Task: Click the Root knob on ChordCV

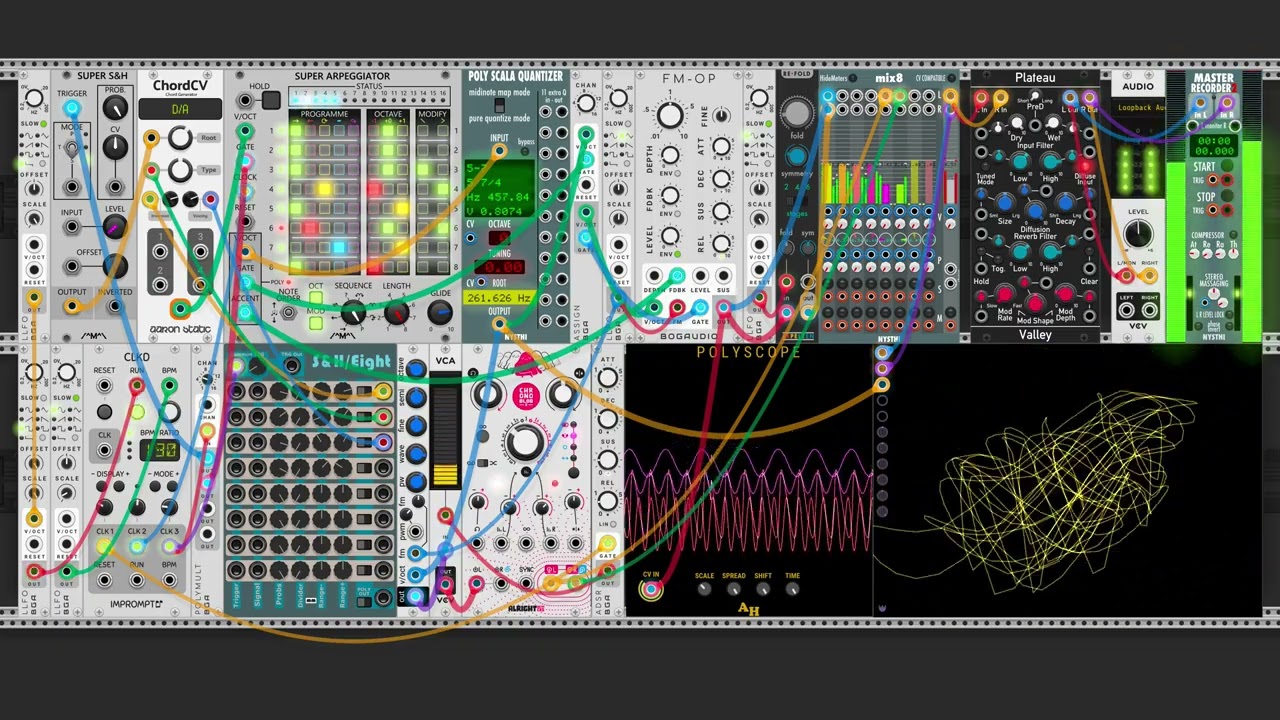Action: click(180, 138)
